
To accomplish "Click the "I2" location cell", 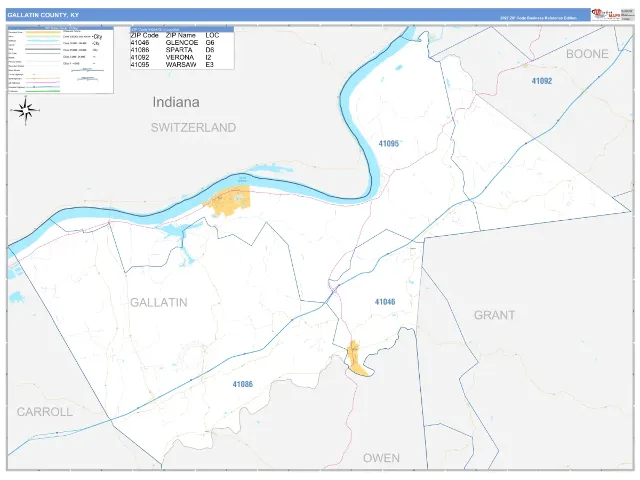I will (209, 58).
